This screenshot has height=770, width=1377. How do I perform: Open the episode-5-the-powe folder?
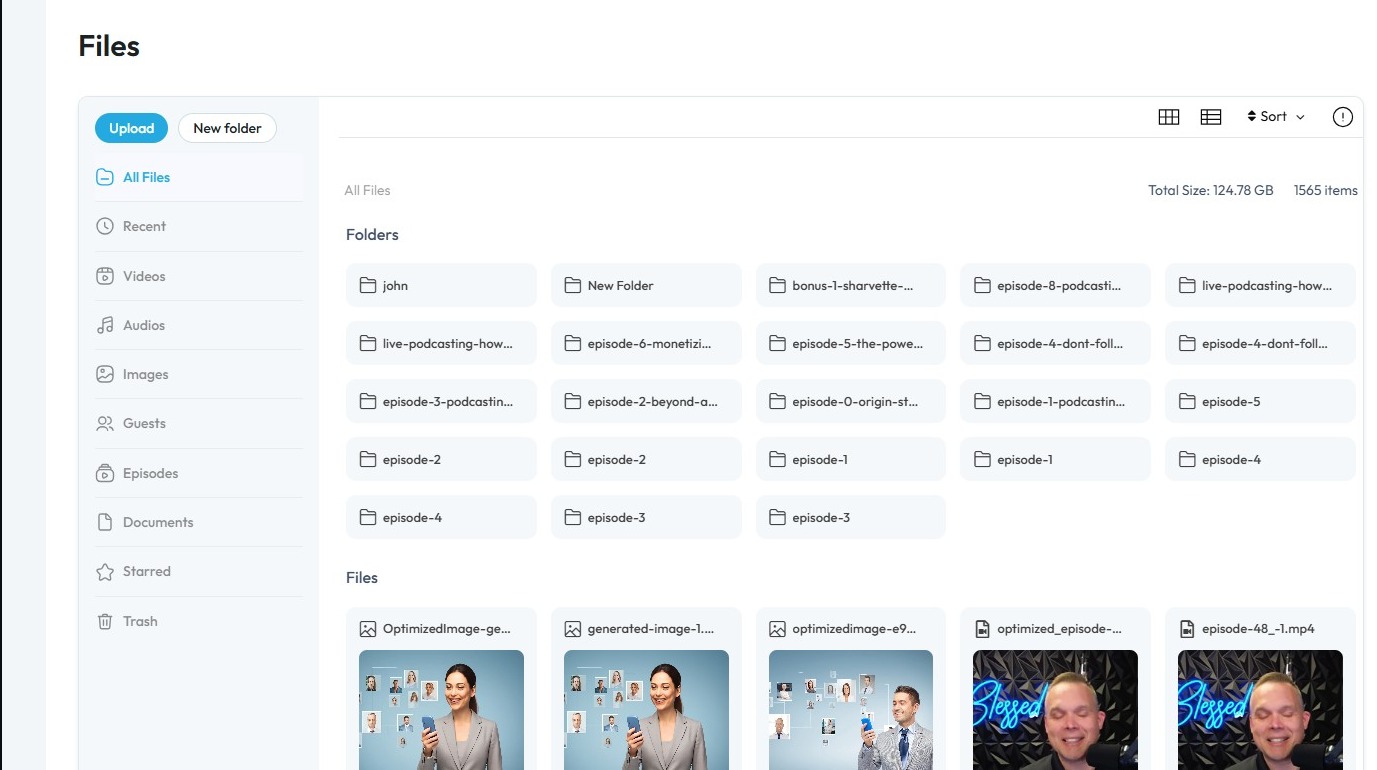coord(851,343)
